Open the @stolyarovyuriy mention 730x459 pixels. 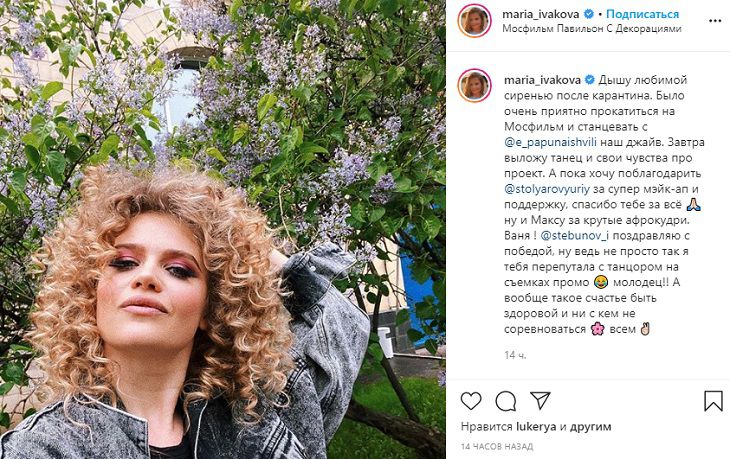point(547,189)
